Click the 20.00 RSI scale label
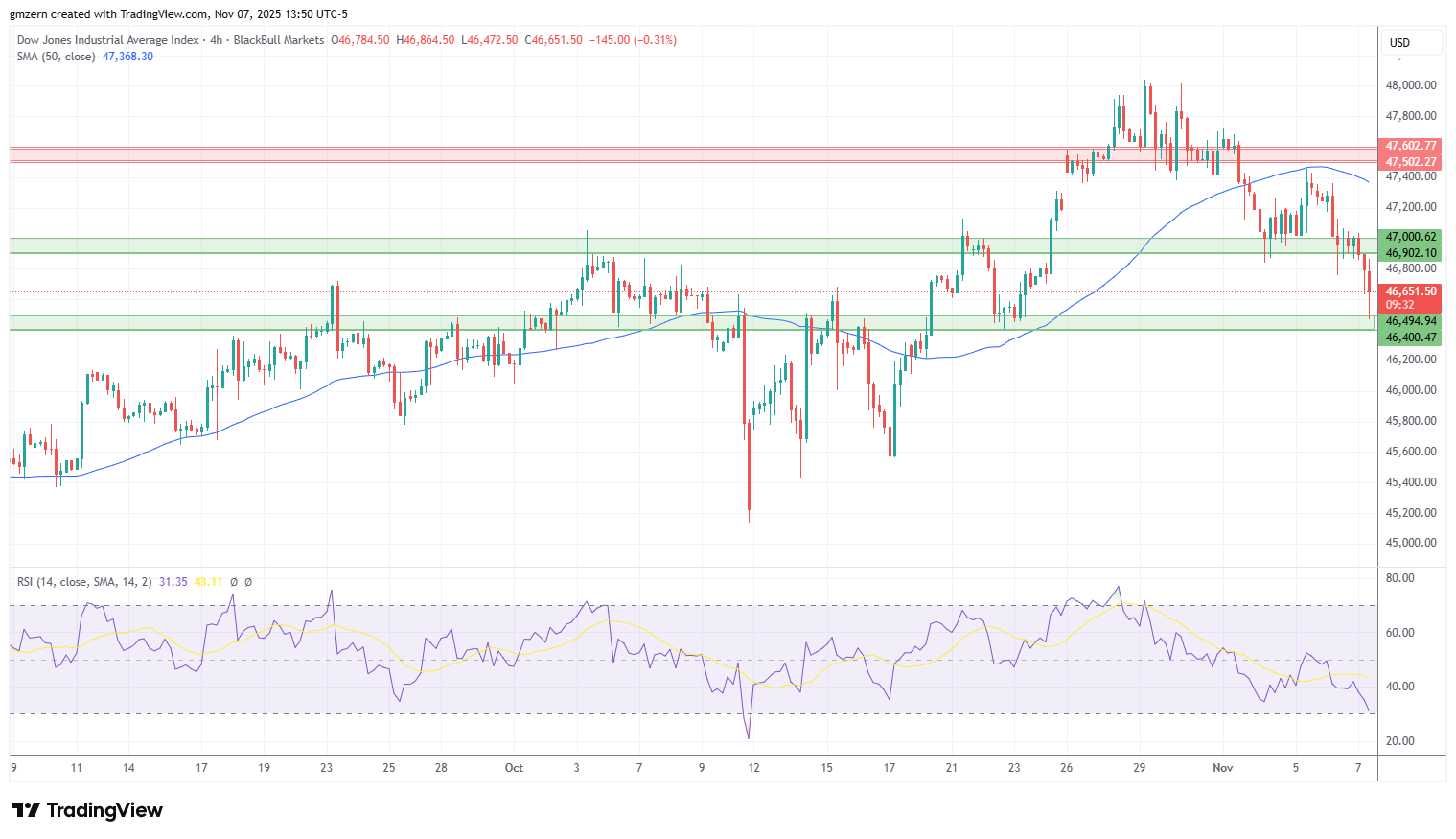The image size is (1456, 839). tap(1400, 741)
